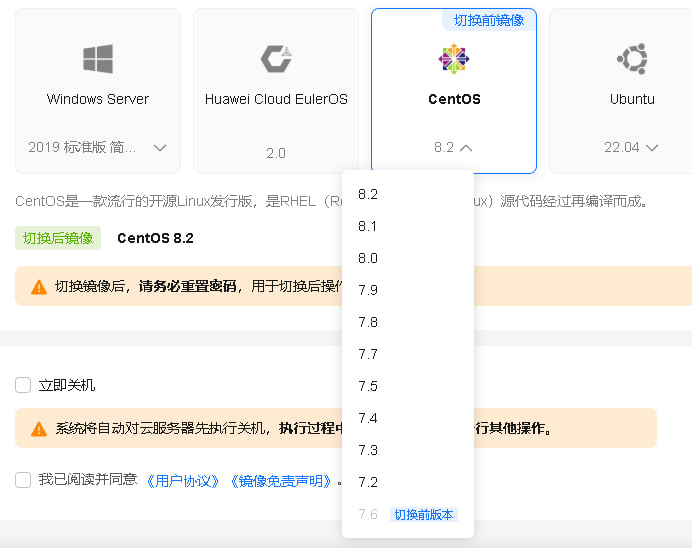The image size is (692, 555).
Task: Choose version 7.2 option
Action: coord(408,482)
